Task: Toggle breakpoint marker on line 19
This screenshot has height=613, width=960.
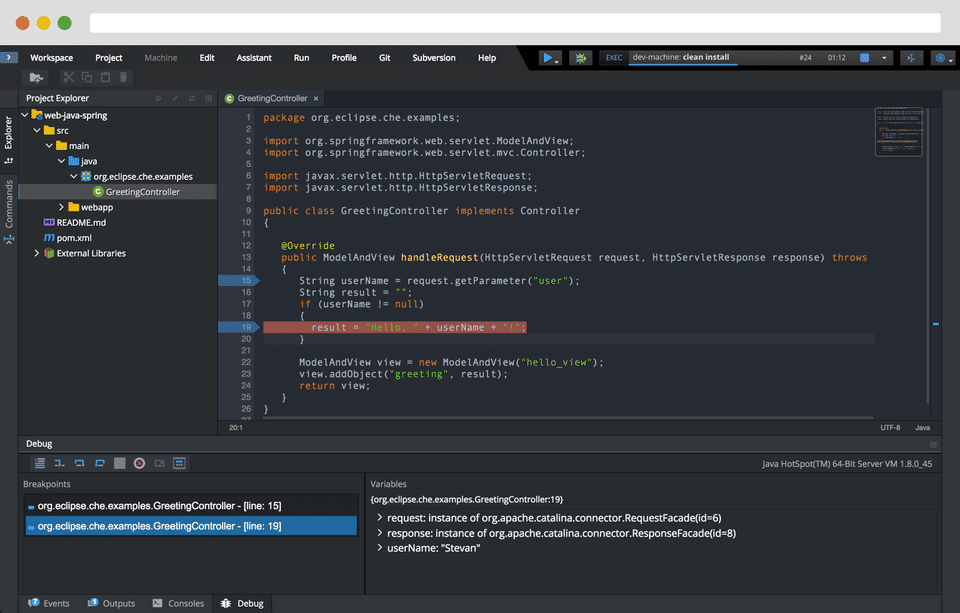Action: coord(245,327)
